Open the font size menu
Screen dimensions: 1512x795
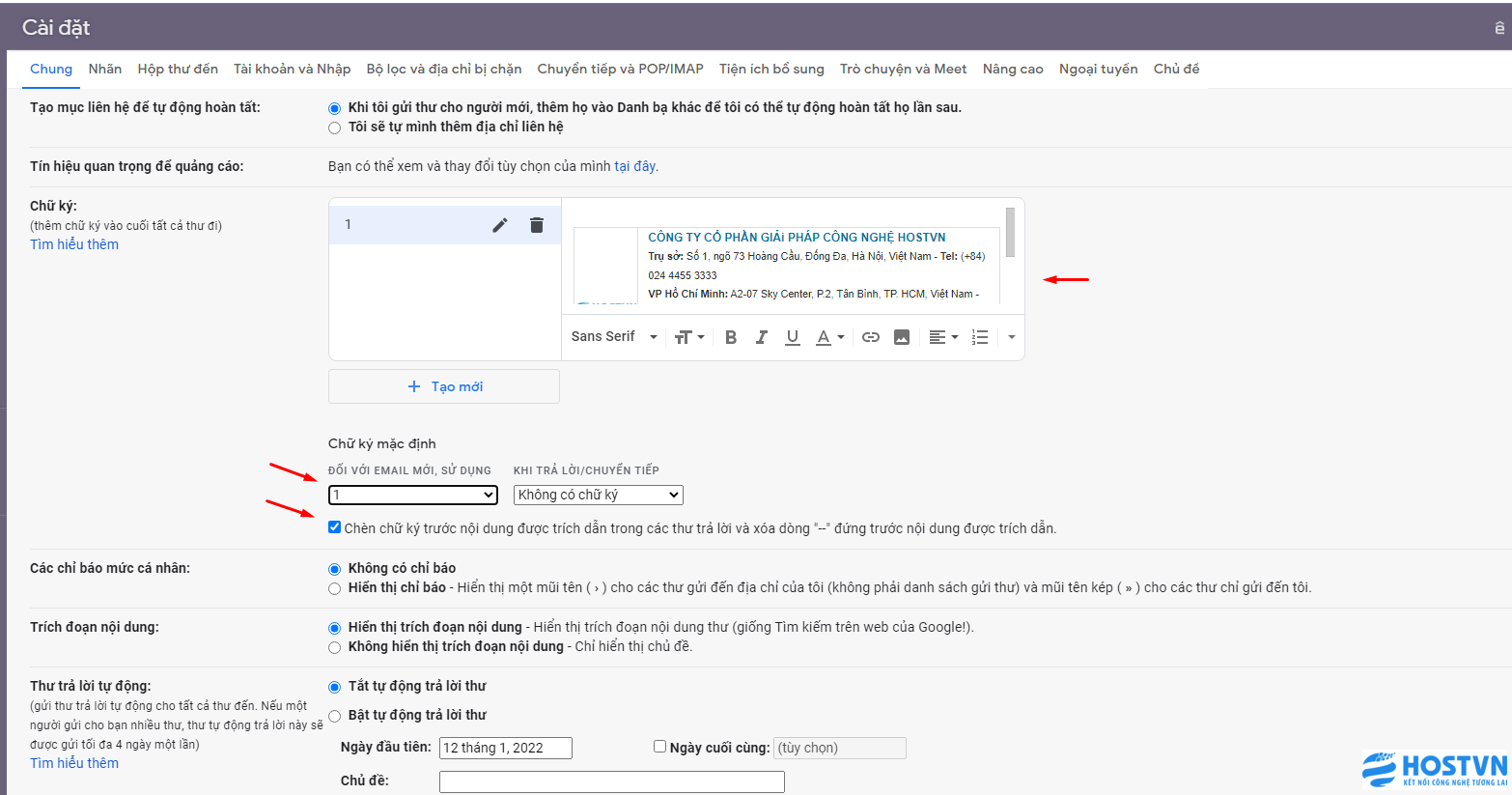point(689,337)
